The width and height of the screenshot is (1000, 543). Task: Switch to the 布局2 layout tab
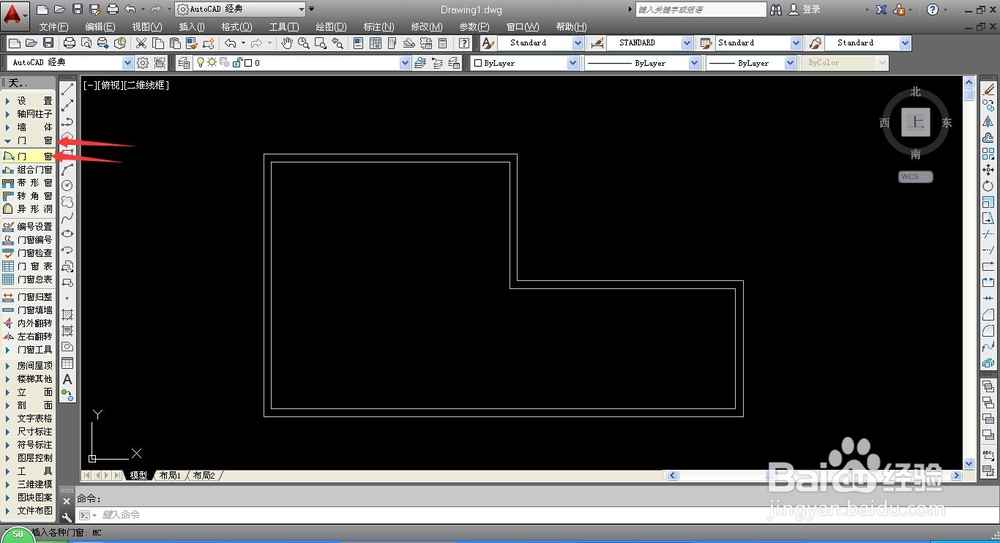tap(204, 475)
